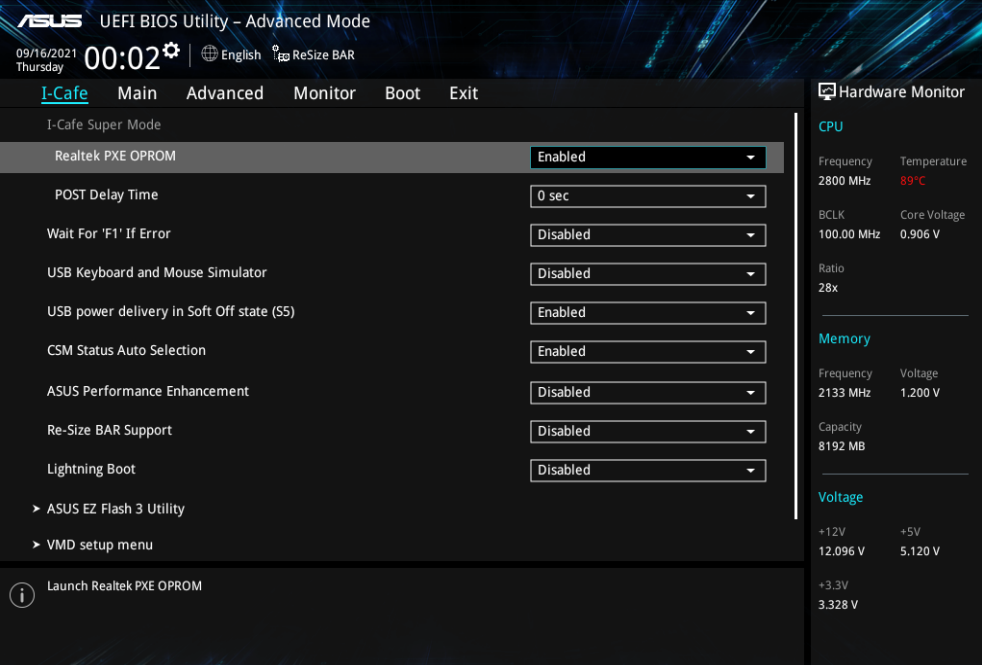
Task: Select USB Keyboard and Mouse Simulator label
Action: click(157, 272)
